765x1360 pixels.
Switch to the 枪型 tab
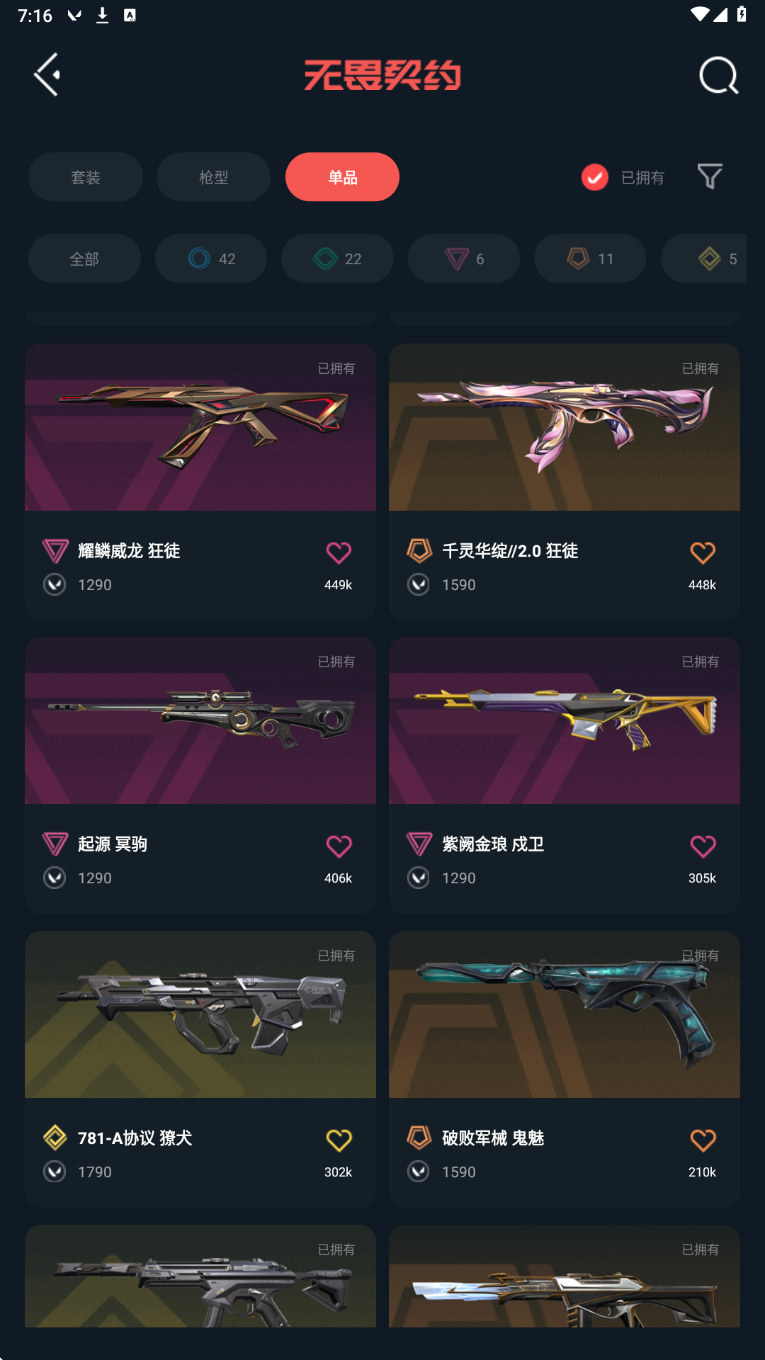(x=214, y=177)
